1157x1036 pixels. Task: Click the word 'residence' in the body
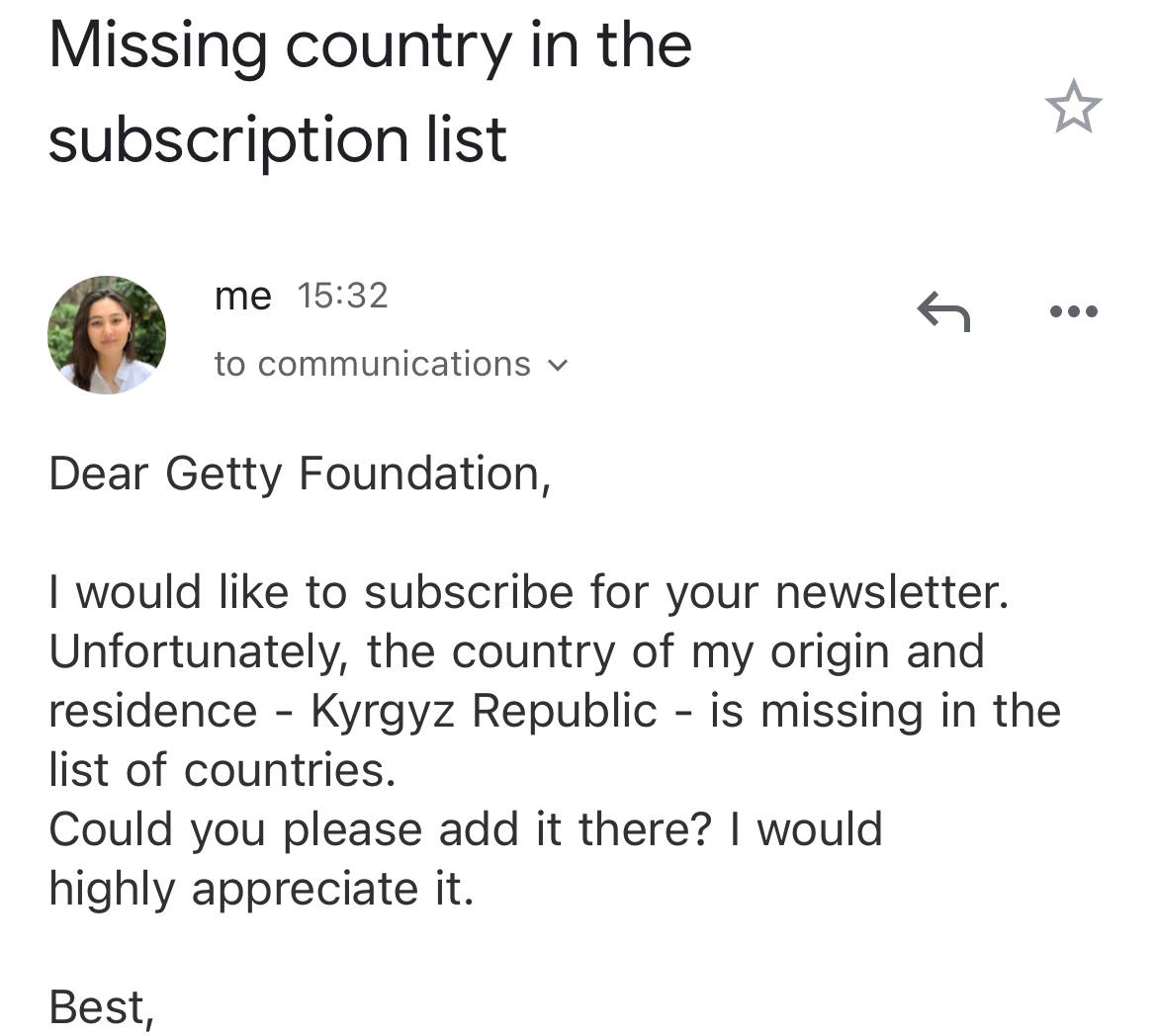pos(152,712)
